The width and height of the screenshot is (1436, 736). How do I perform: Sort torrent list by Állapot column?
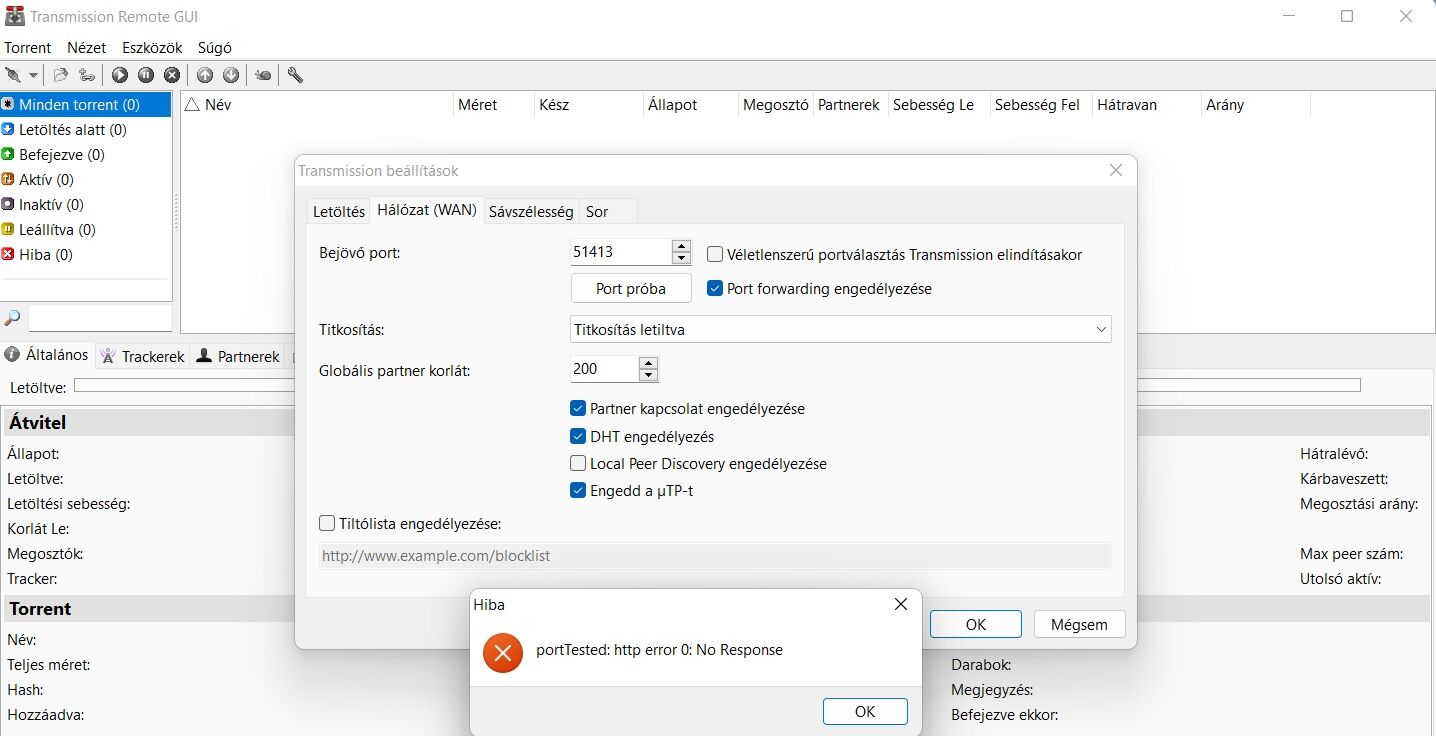click(690, 104)
